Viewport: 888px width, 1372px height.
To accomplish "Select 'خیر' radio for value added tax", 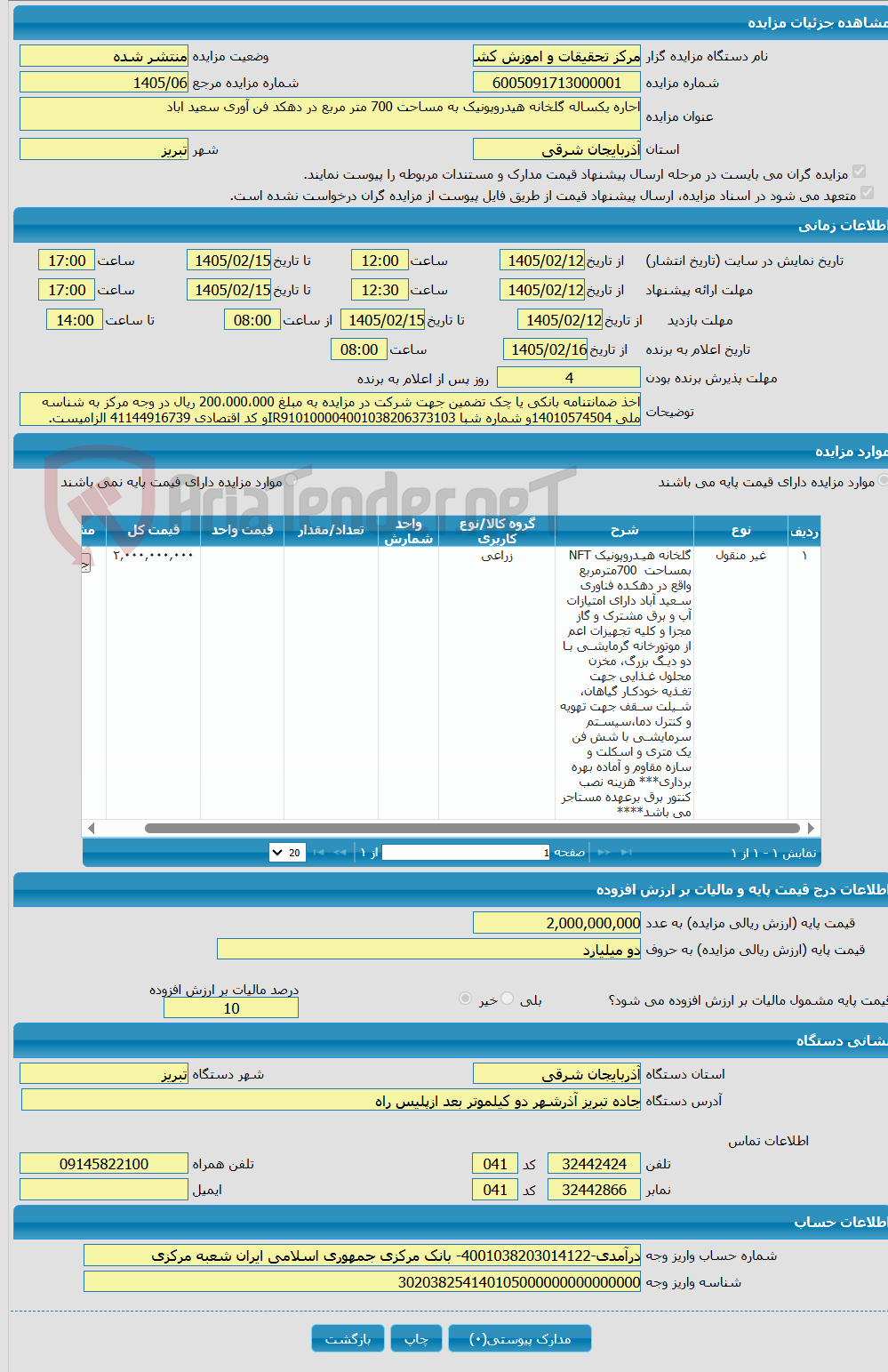I will pos(465,999).
